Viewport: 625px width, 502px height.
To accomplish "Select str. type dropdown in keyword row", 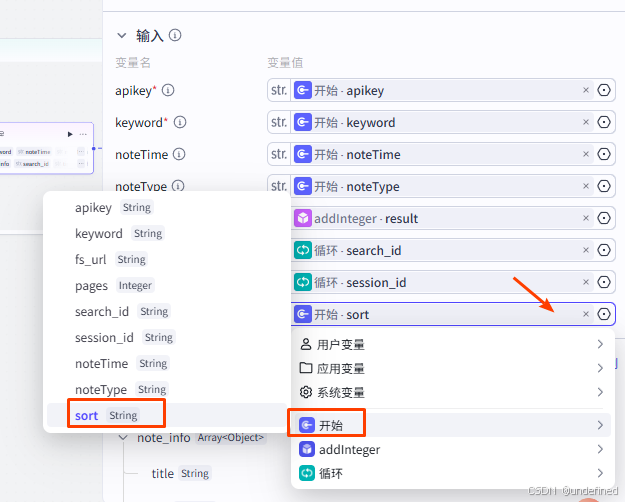I will pyautogui.click(x=279, y=122).
